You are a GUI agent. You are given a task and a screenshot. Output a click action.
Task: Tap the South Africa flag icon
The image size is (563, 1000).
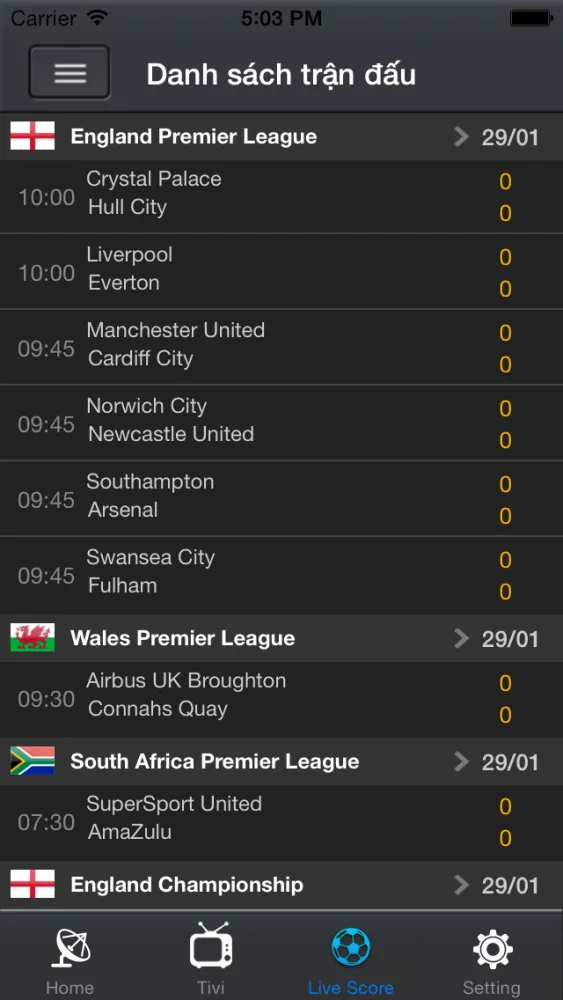click(33, 761)
